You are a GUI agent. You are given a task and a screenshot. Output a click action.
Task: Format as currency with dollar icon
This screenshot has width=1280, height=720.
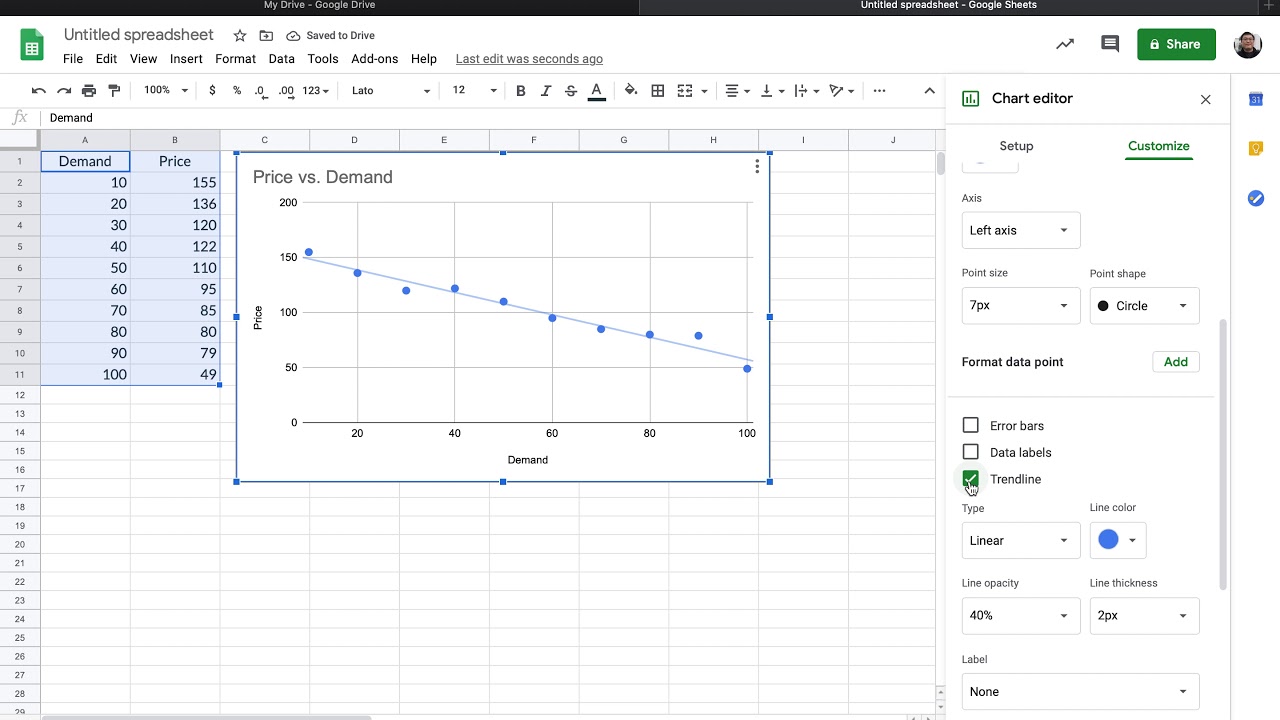(x=212, y=90)
